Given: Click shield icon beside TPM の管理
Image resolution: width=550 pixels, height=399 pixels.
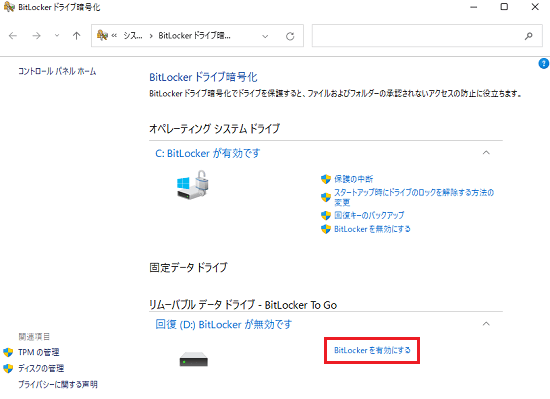Looking at the screenshot, I should pos(8,352).
